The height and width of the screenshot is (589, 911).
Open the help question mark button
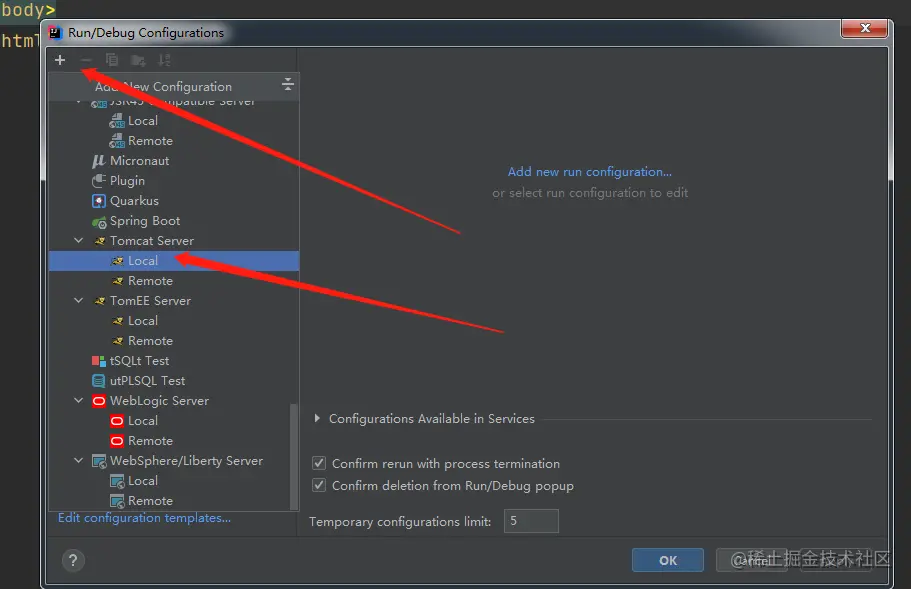coord(73,561)
